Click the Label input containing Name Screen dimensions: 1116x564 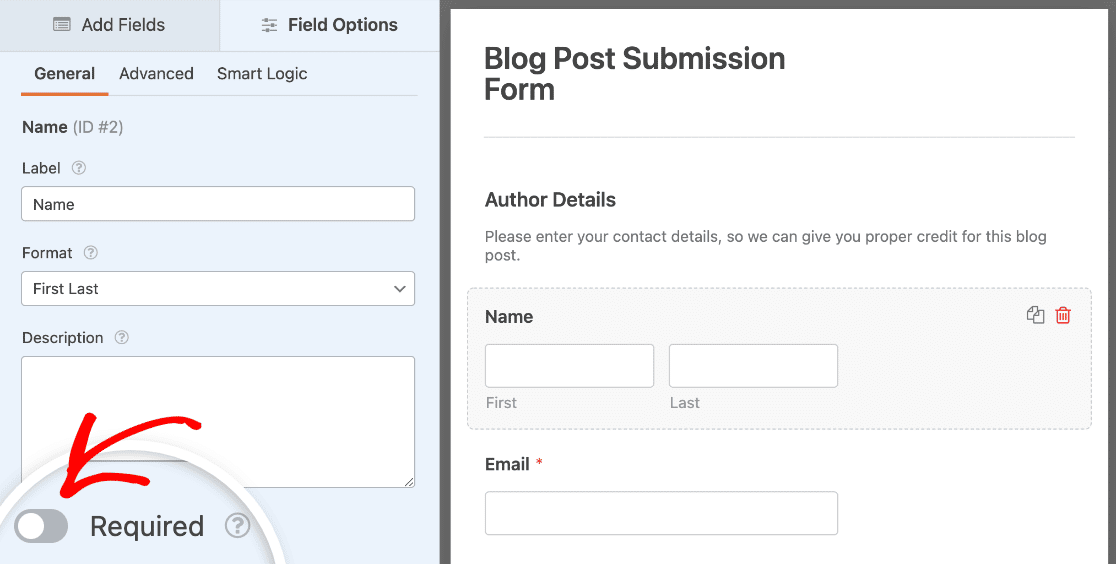pyautogui.click(x=218, y=204)
